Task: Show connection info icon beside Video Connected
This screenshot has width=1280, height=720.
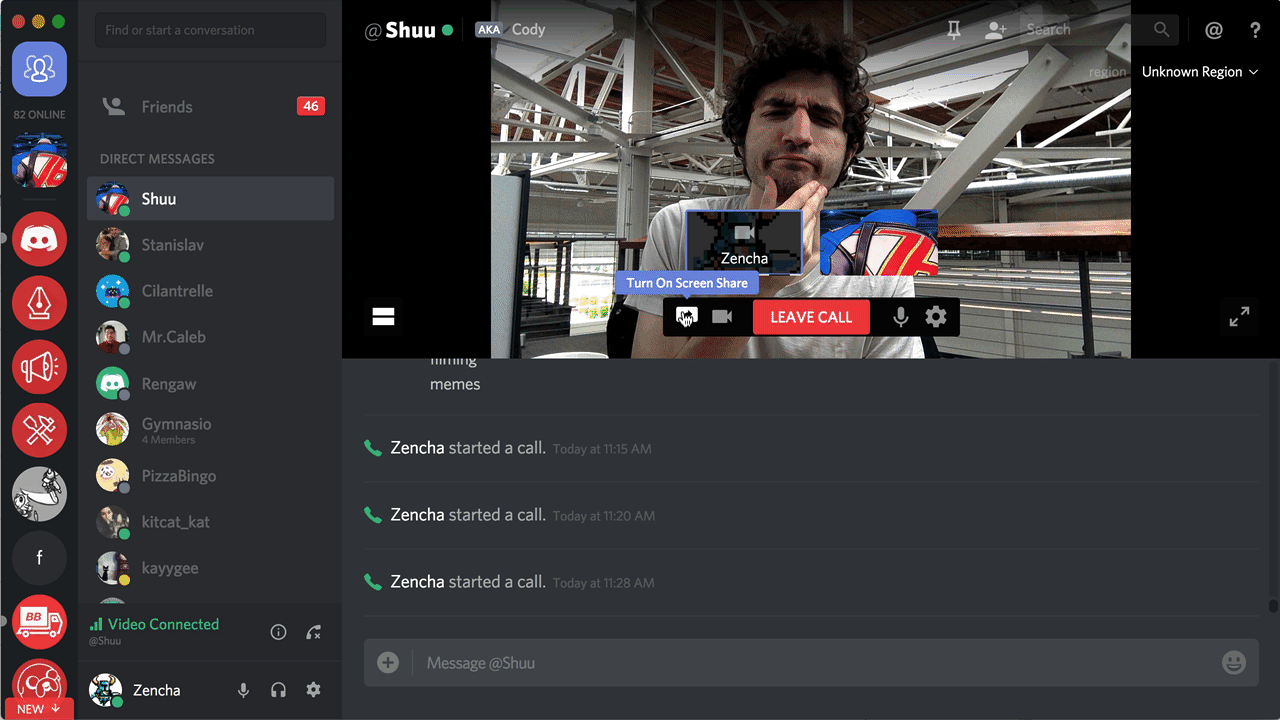Action: point(279,632)
